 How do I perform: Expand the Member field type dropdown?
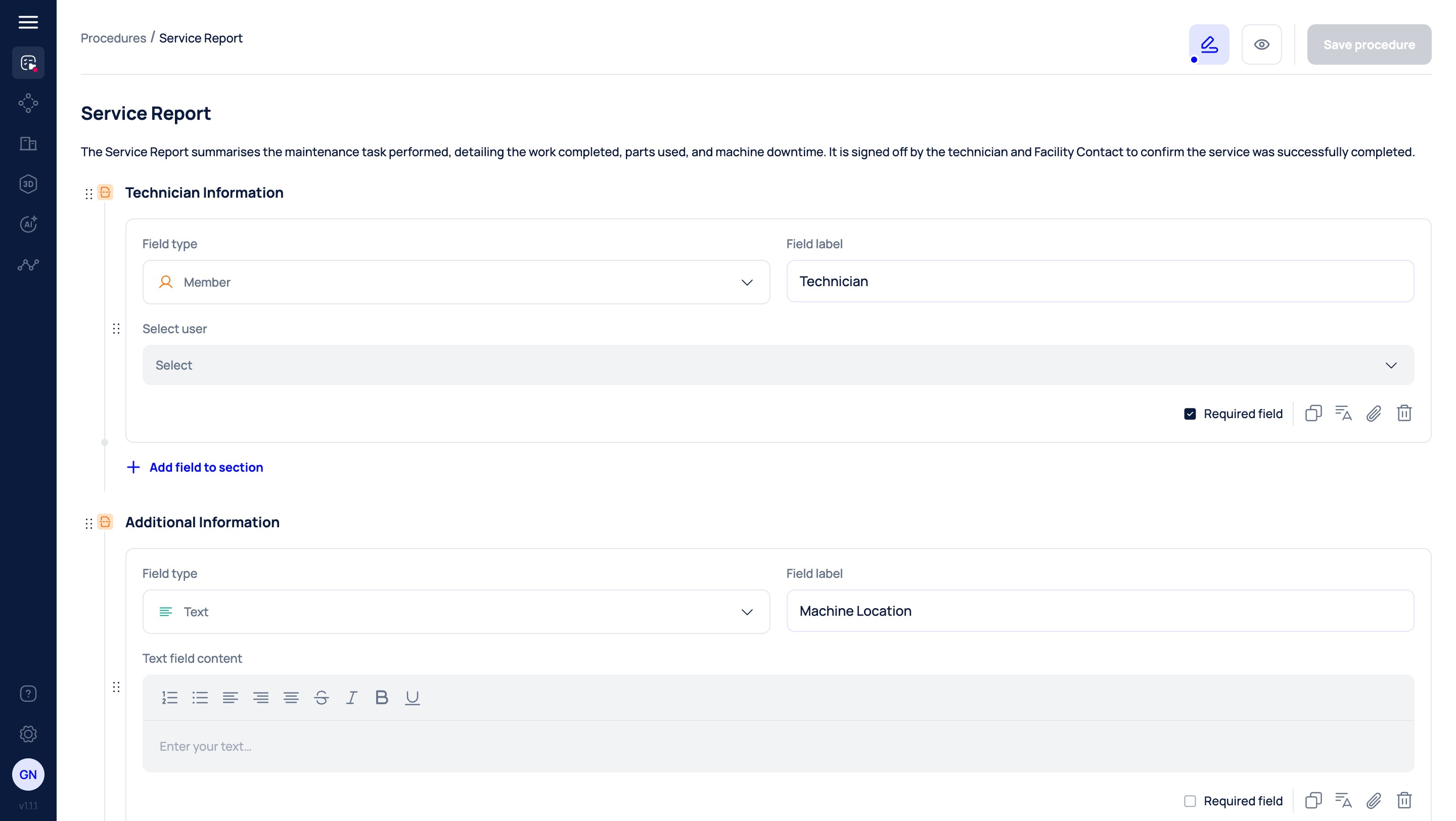456,282
